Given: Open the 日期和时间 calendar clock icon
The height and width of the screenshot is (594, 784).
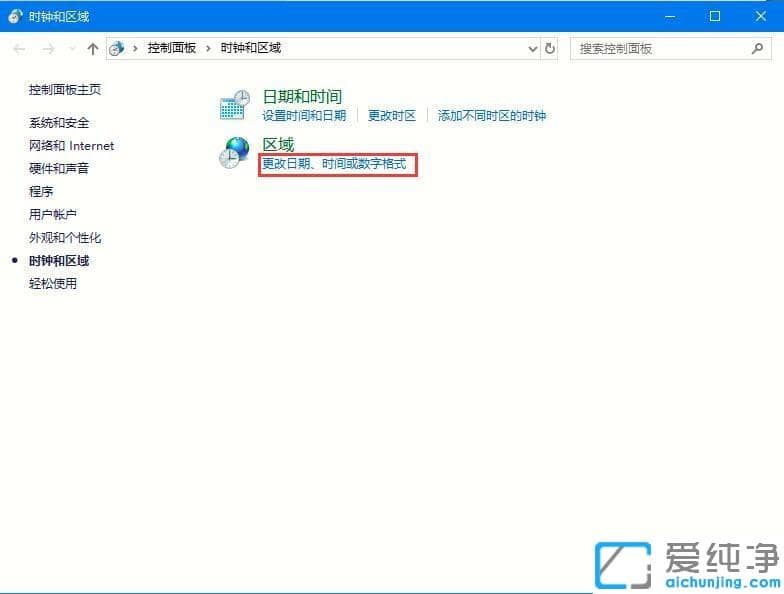Looking at the screenshot, I should pos(234,105).
